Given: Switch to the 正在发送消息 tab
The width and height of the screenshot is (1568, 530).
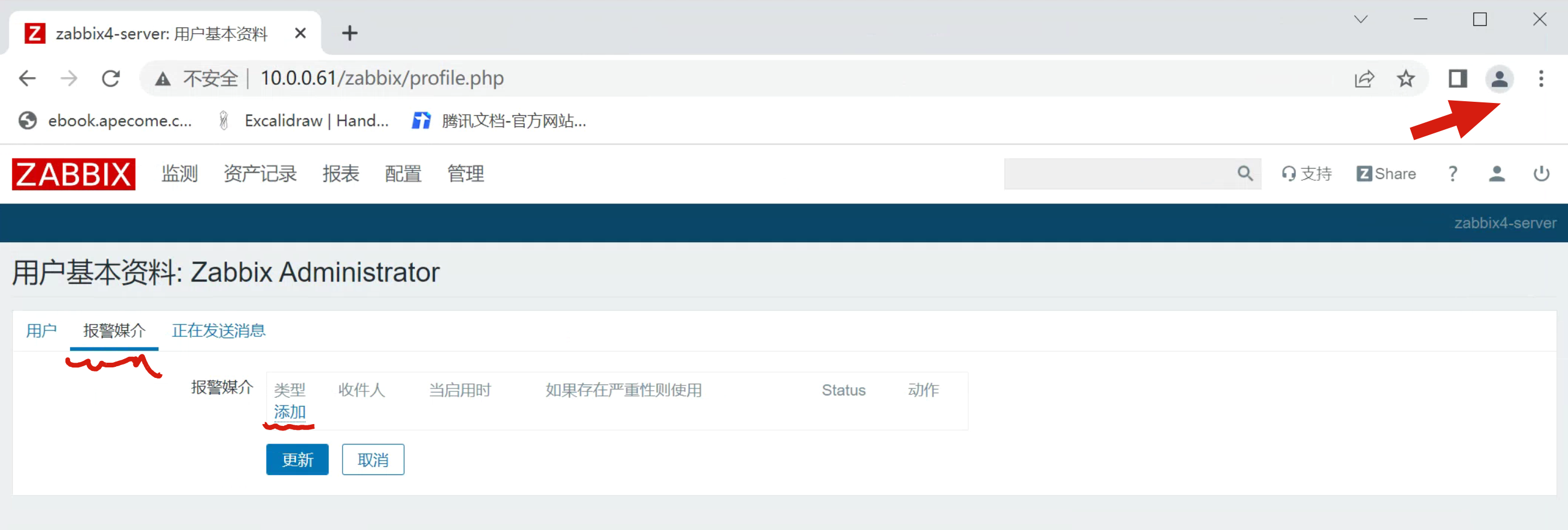Looking at the screenshot, I should pos(219,331).
